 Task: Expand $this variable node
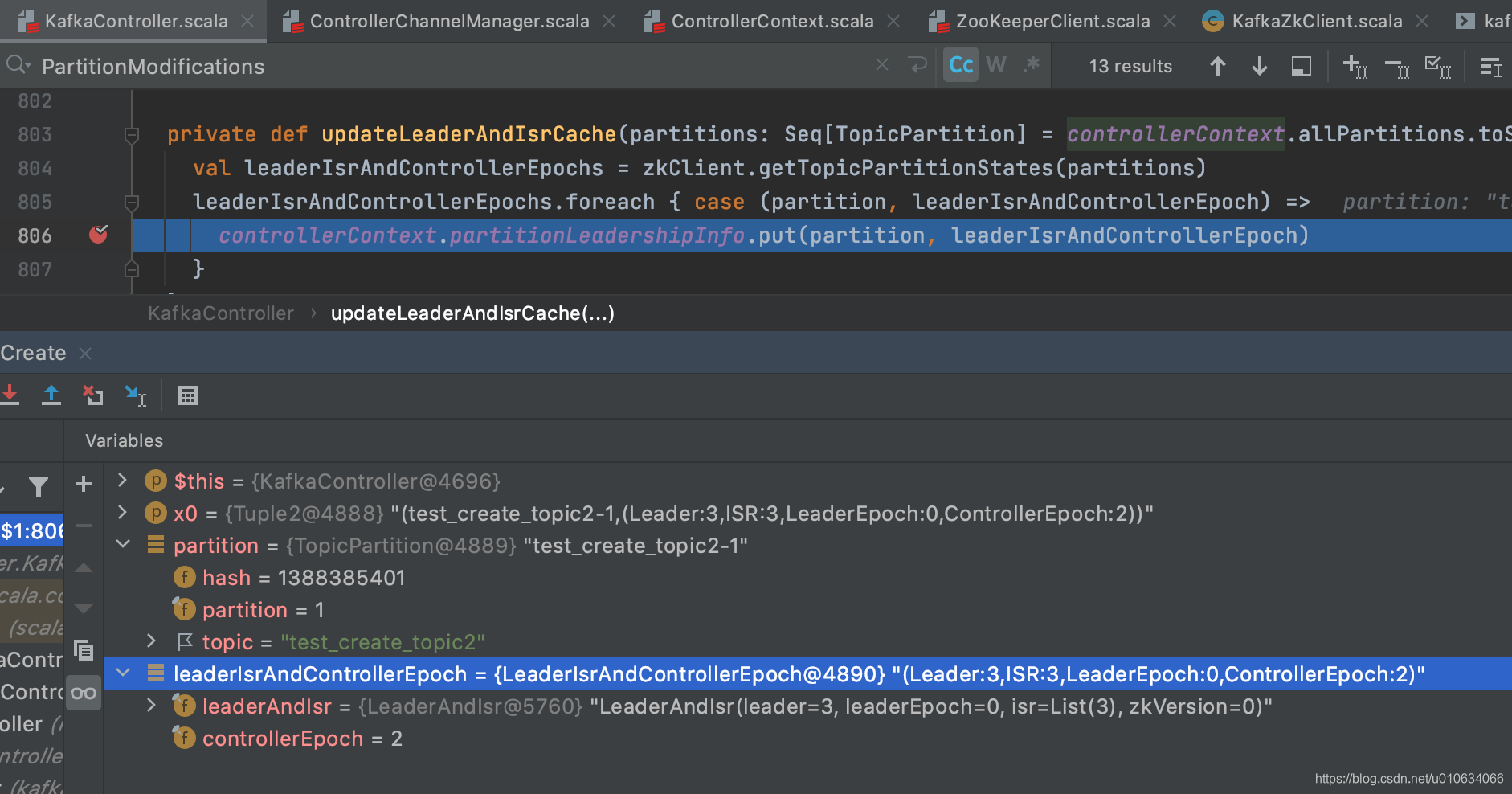[122, 481]
